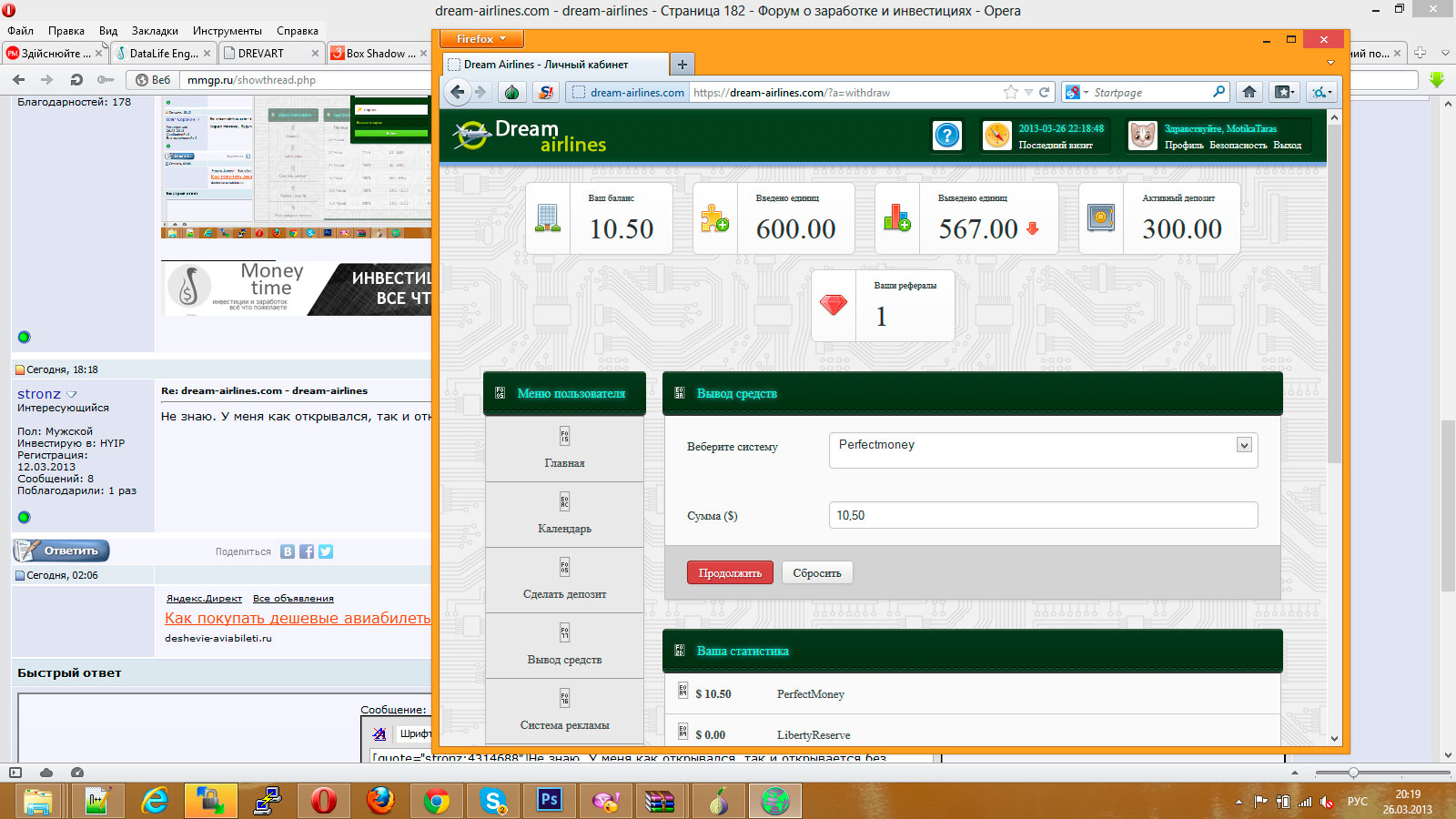1456x819 pixels.
Task: Switch to the DREVART tab in Opera
Action: (270, 53)
